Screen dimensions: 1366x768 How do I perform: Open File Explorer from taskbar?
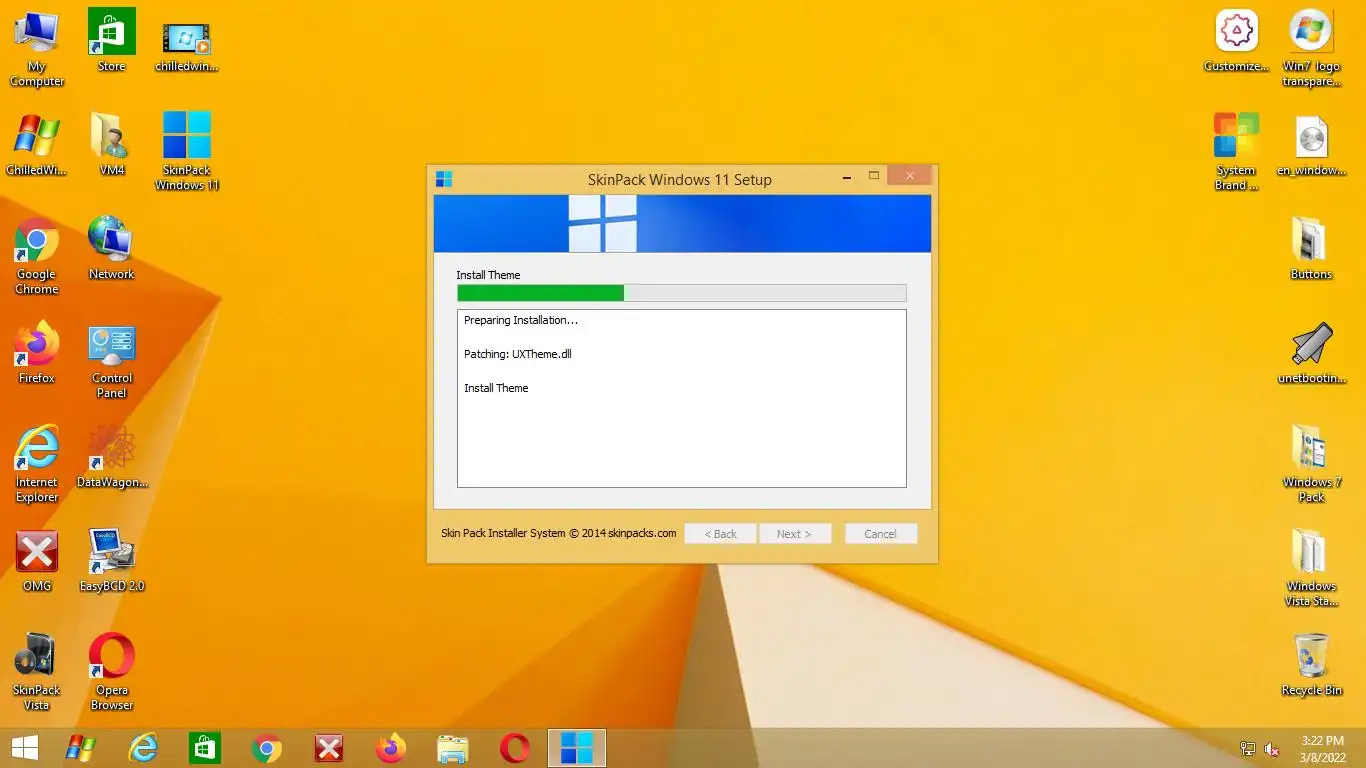point(453,748)
